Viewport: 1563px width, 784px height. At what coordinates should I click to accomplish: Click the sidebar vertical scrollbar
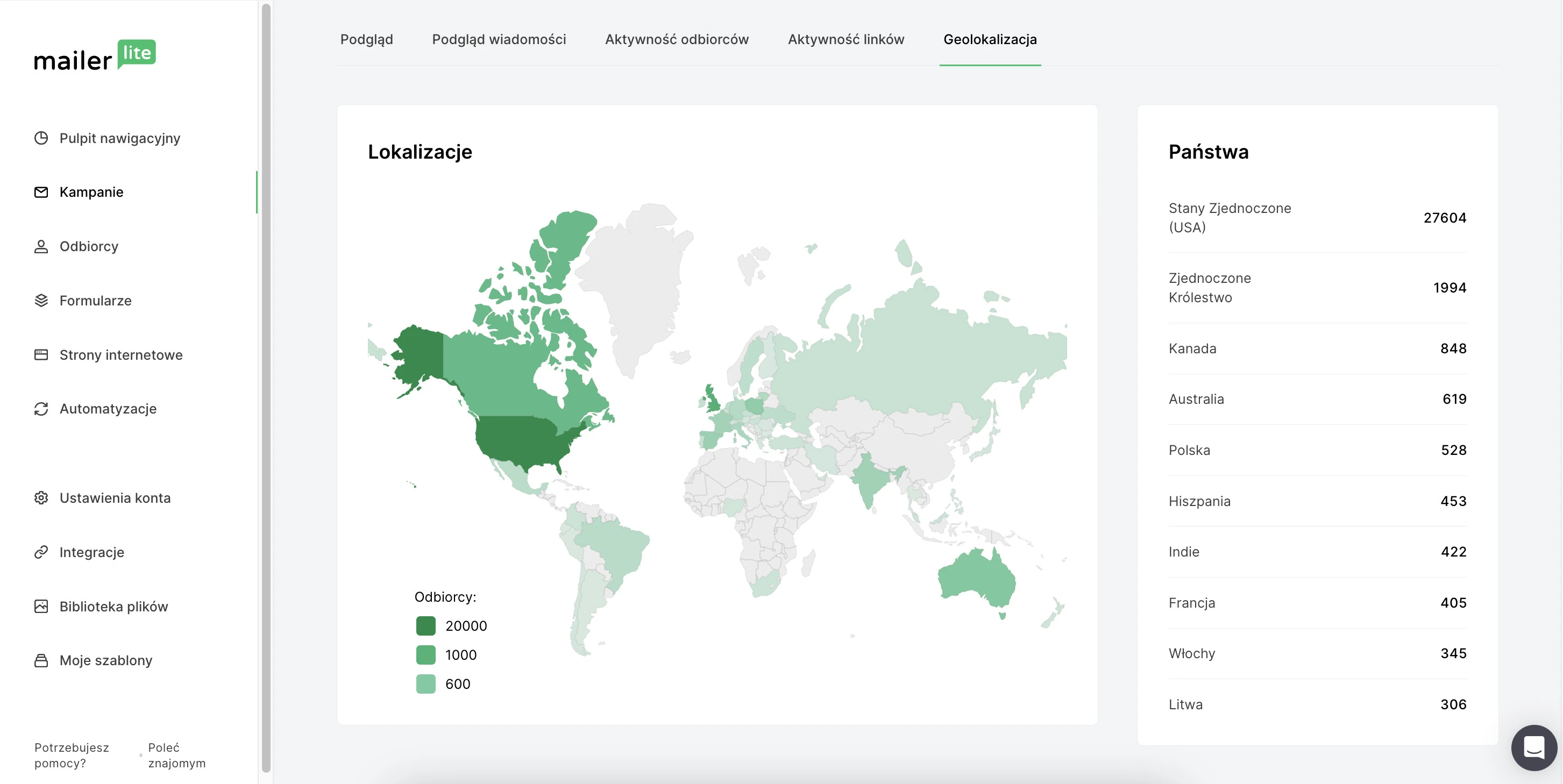click(266, 388)
